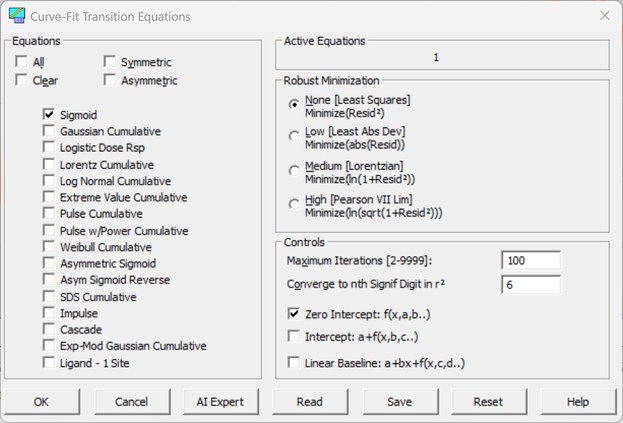Tick Log Normal Cumulative checkbox

tap(48, 180)
